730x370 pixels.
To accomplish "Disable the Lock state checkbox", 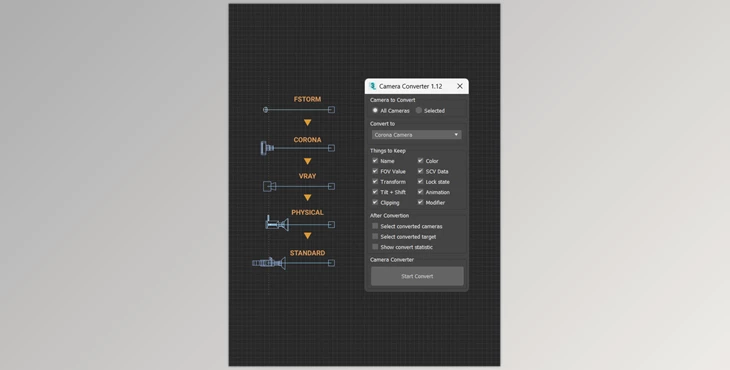I will 420,182.
